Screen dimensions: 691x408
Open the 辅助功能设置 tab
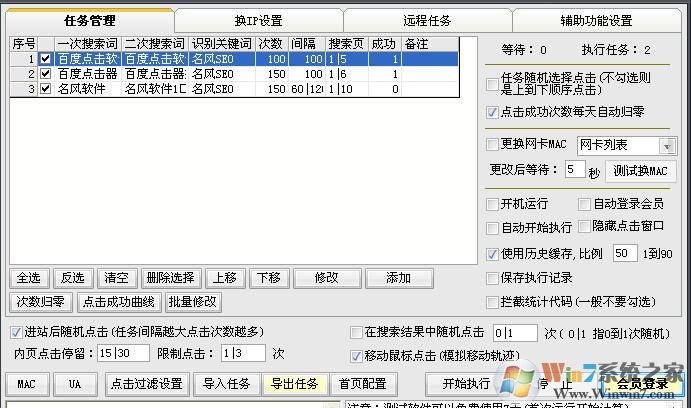pos(596,20)
